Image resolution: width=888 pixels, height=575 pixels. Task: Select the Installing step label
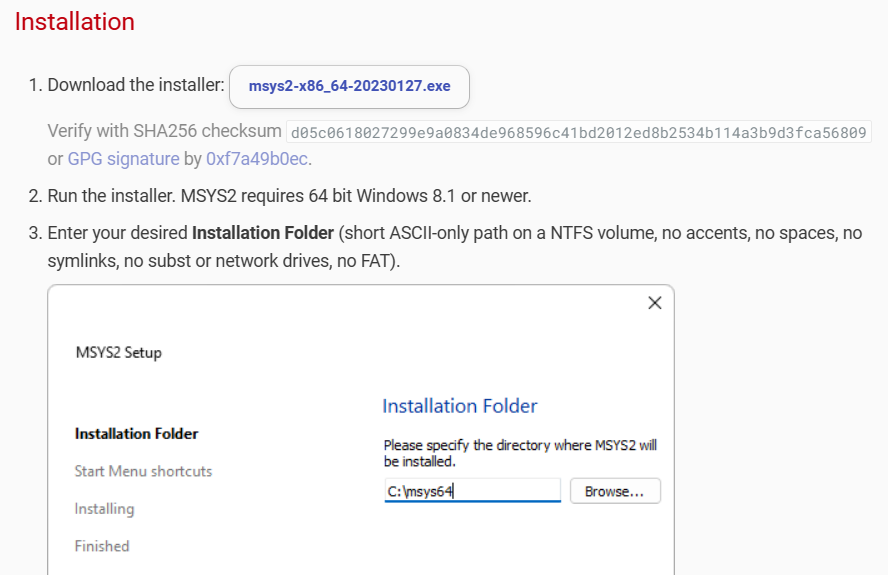pos(104,509)
